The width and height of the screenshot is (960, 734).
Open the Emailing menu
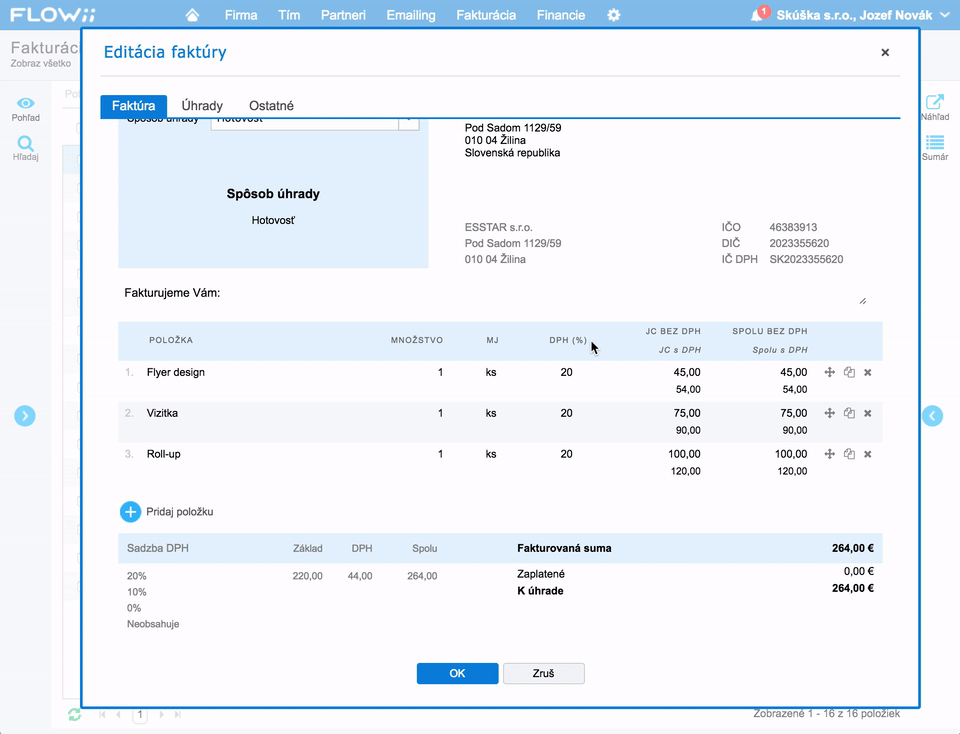pos(411,15)
